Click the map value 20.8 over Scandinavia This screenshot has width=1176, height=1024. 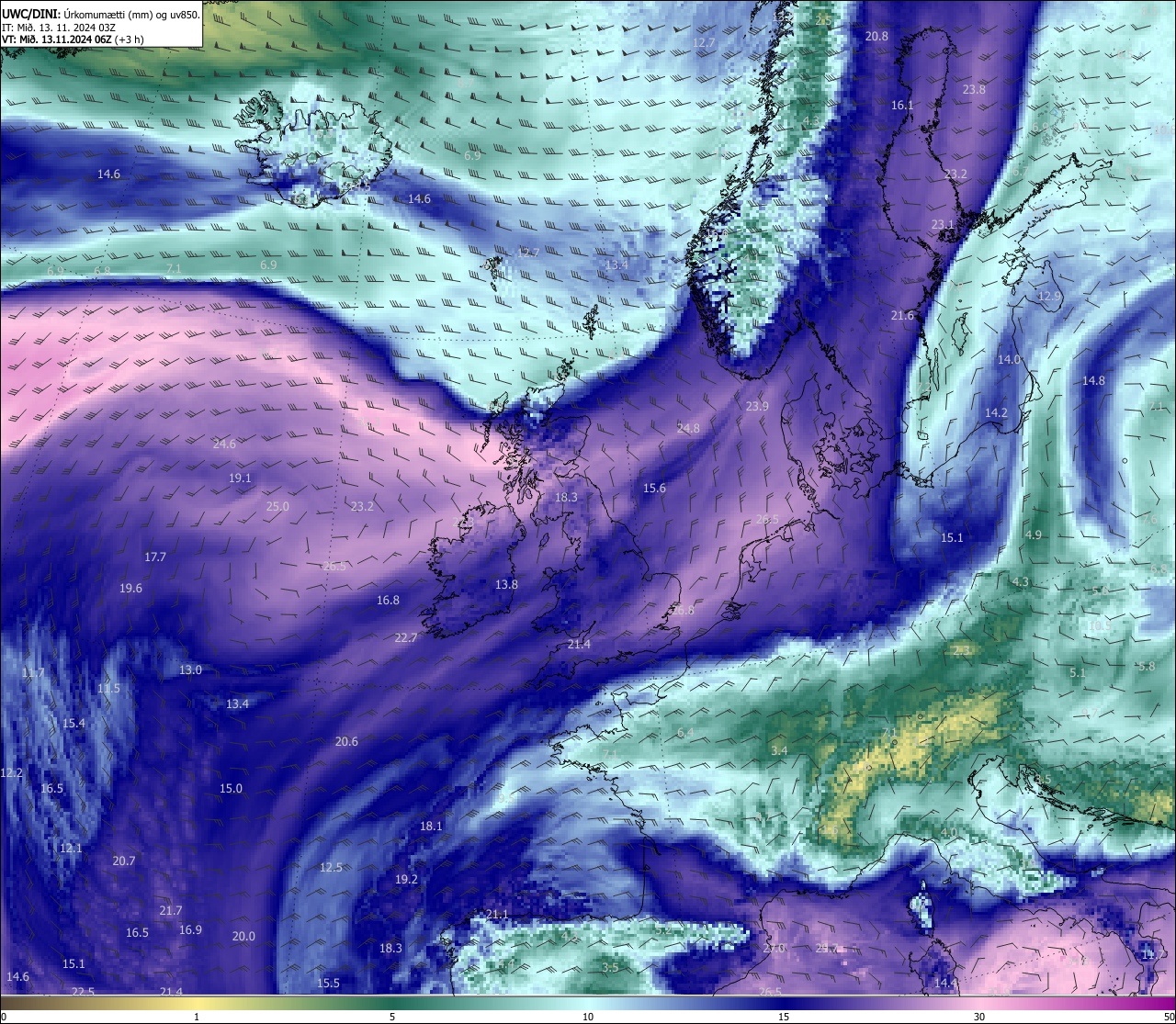click(877, 37)
